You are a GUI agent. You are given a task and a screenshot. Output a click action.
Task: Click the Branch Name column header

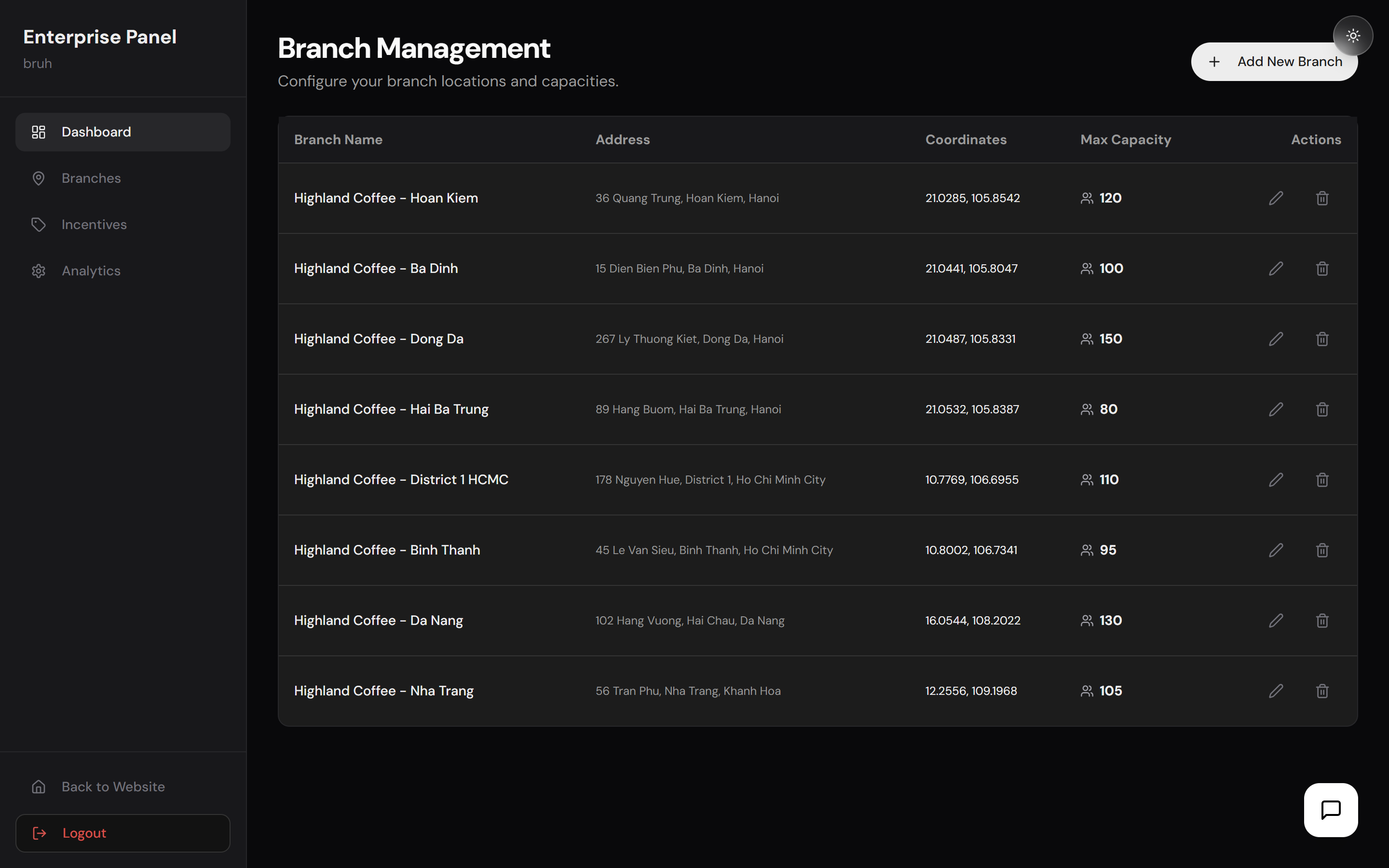tap(338, 139)
